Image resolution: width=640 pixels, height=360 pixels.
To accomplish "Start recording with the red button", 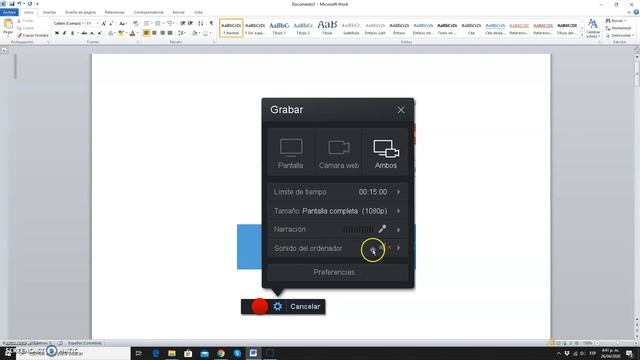I will (x=260, y=307).
